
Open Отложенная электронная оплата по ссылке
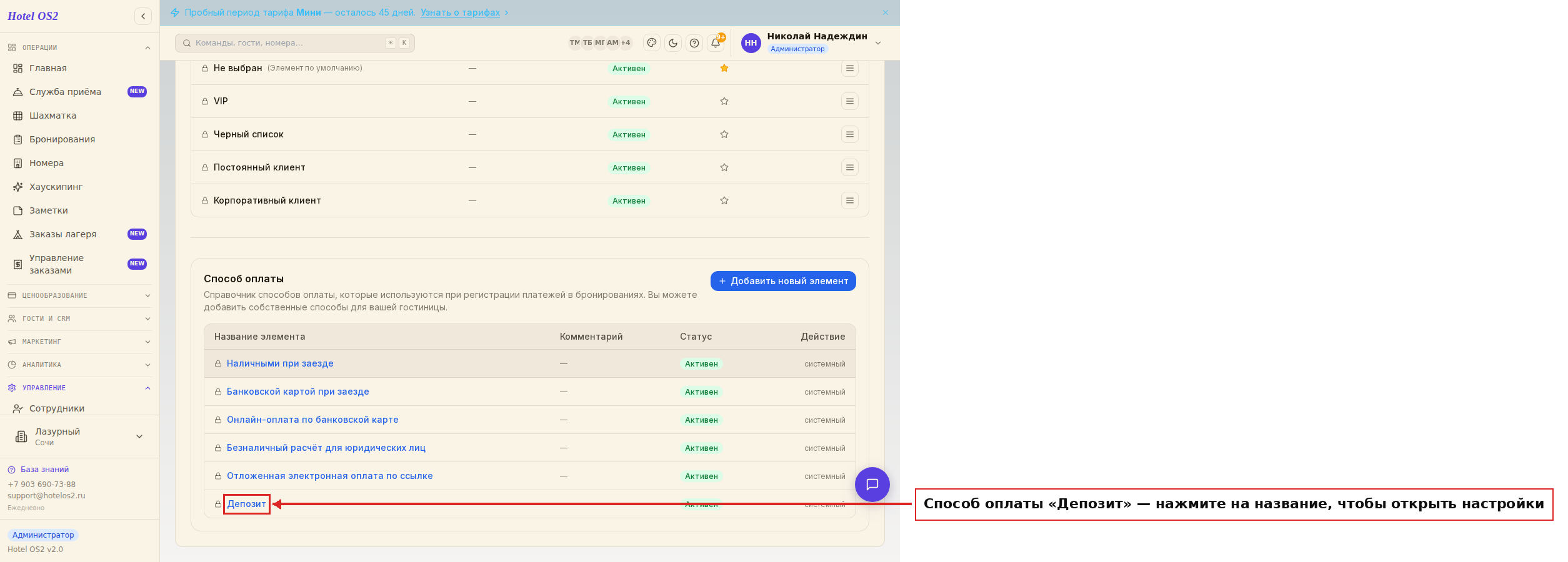pos(330,476)
